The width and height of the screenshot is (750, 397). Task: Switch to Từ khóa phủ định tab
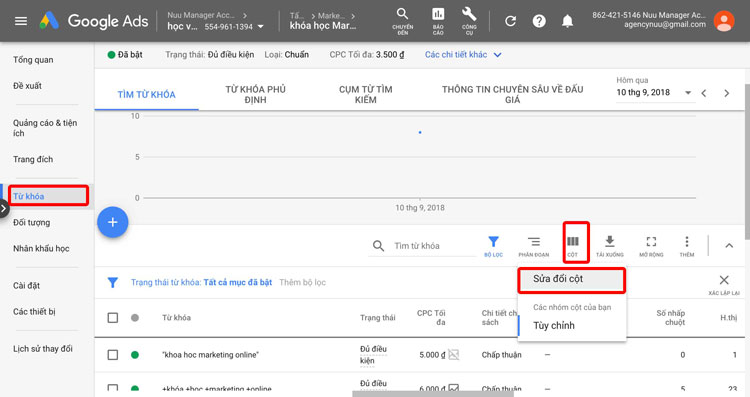255,94
